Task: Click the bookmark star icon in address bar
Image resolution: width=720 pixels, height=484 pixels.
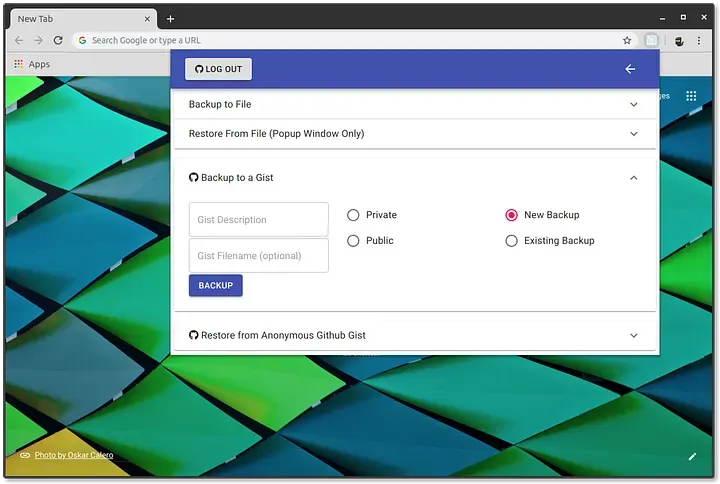Action: 627,41
